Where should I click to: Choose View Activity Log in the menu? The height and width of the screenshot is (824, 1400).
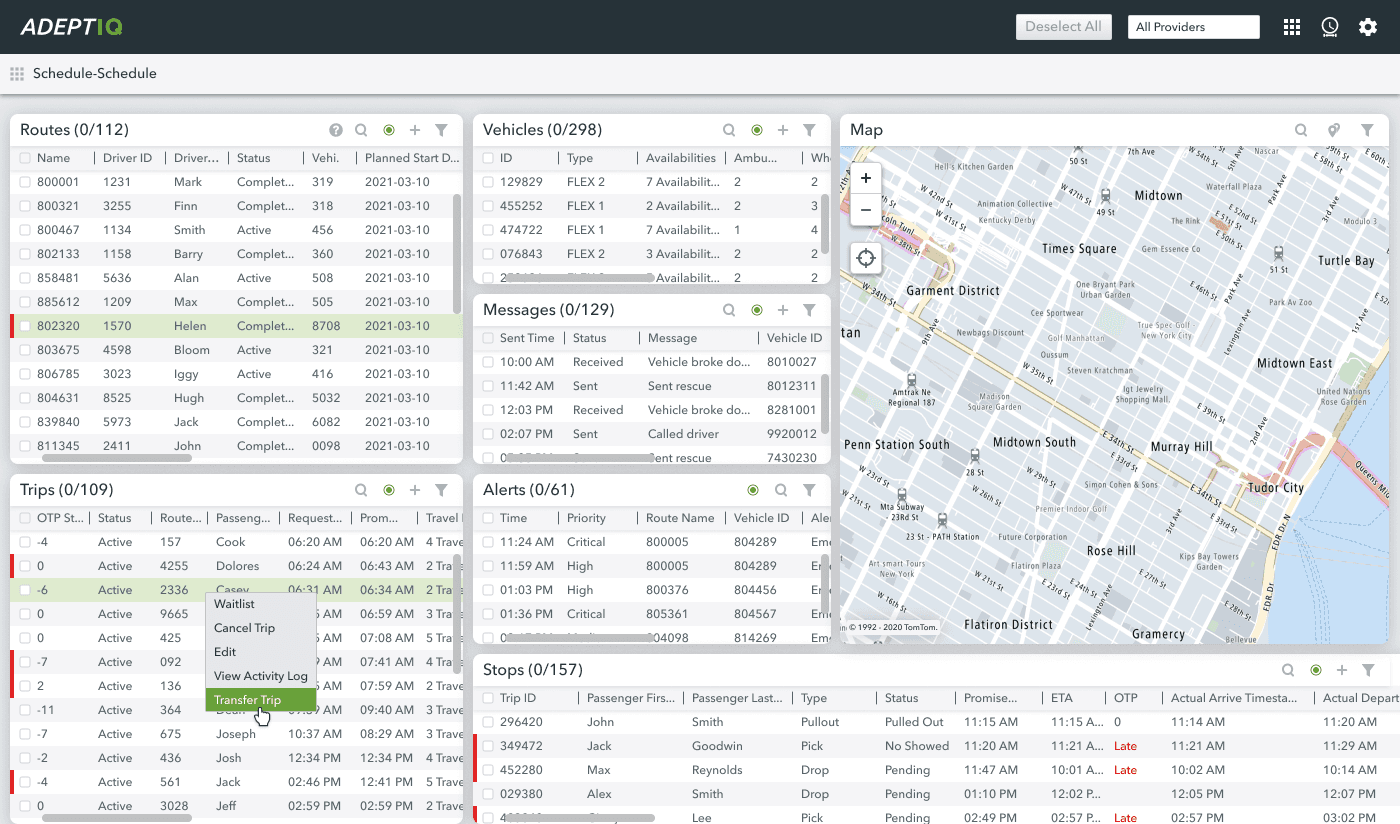tap(260, 675)
